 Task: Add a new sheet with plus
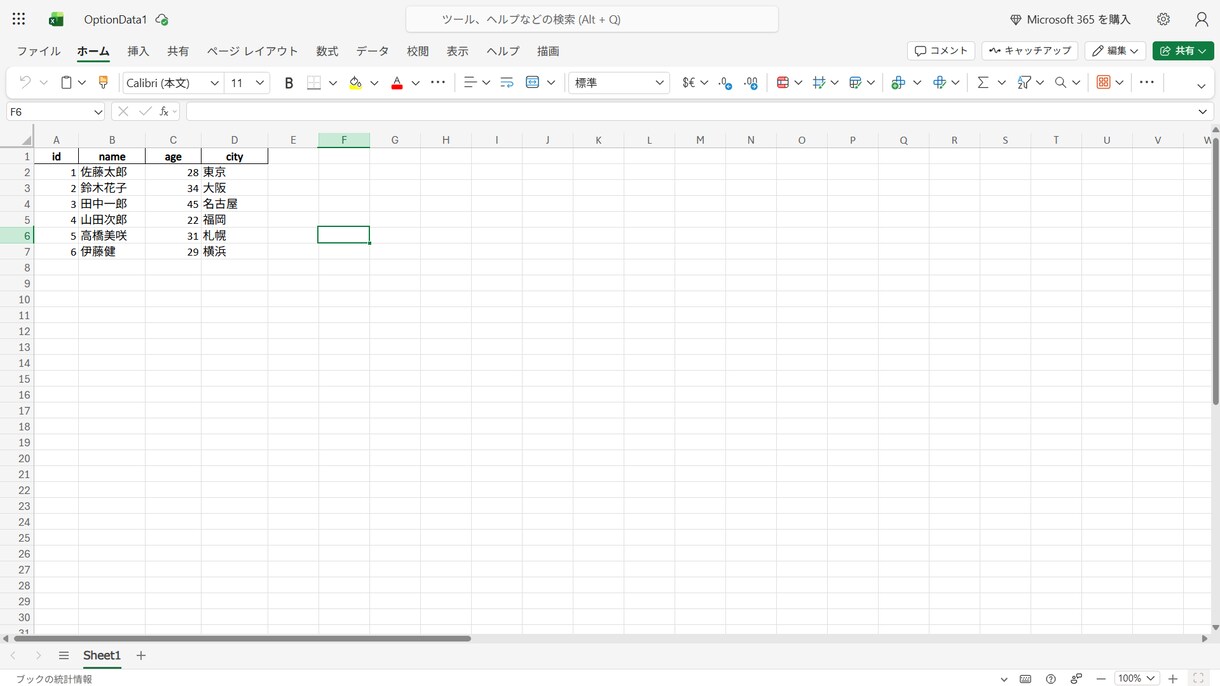click(141, 656)
